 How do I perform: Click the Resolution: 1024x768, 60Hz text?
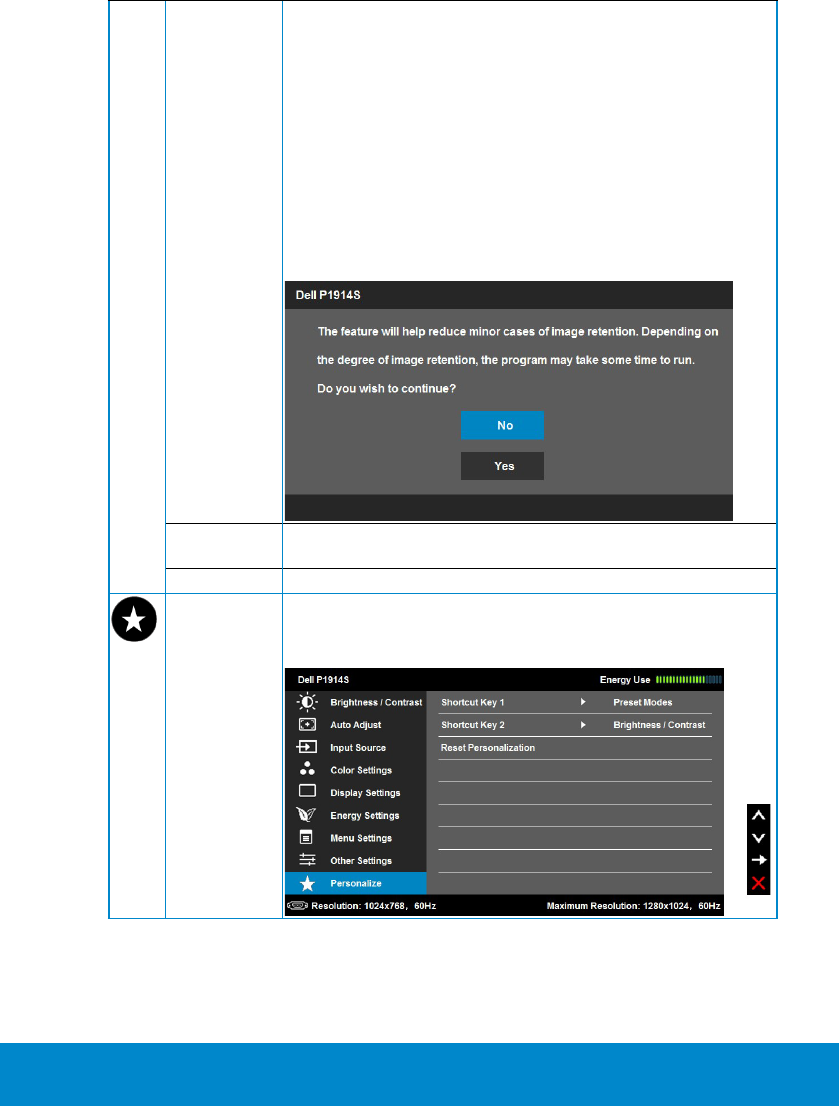374,906
